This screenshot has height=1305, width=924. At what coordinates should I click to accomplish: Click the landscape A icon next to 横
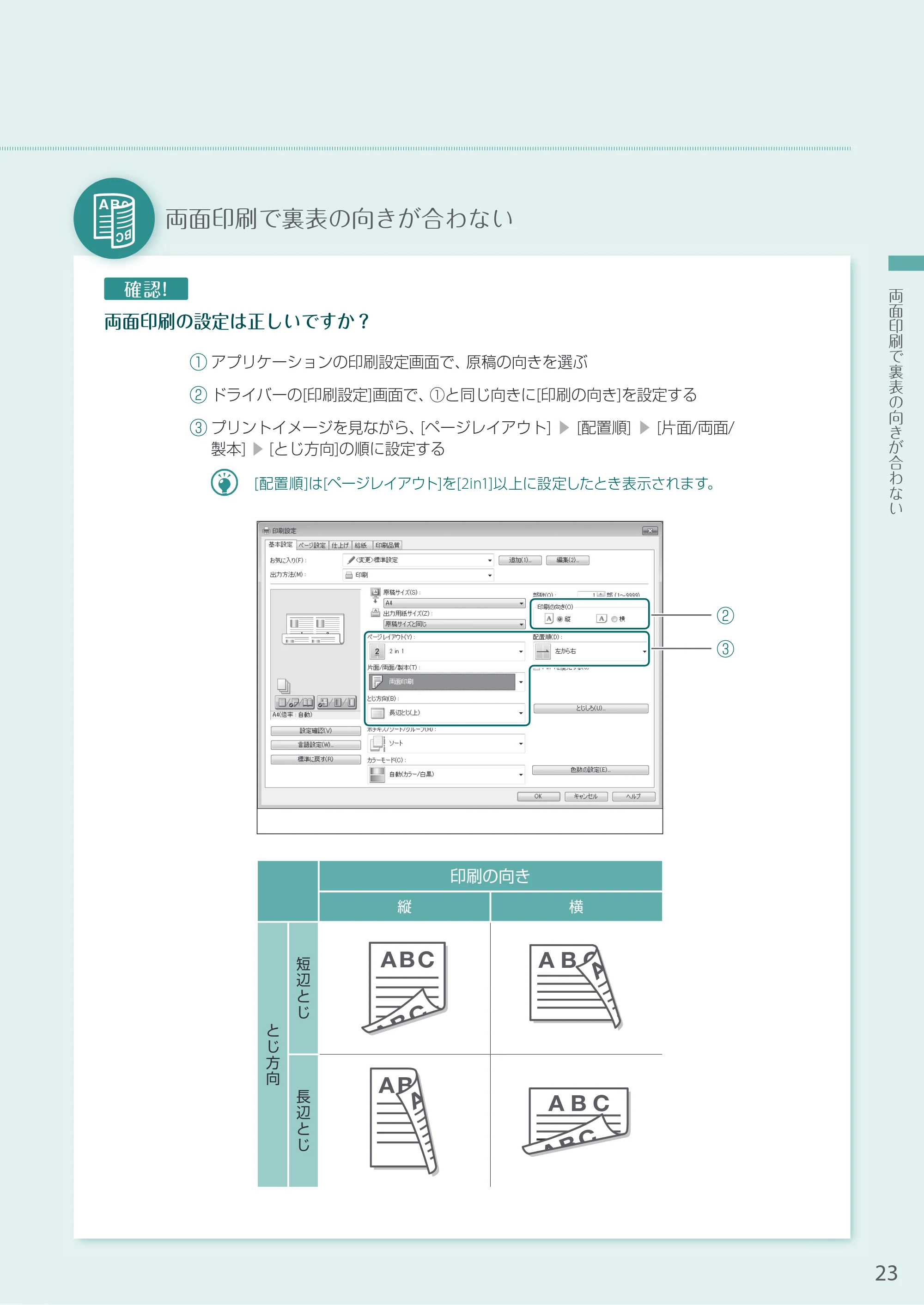[x=602, y=619]
